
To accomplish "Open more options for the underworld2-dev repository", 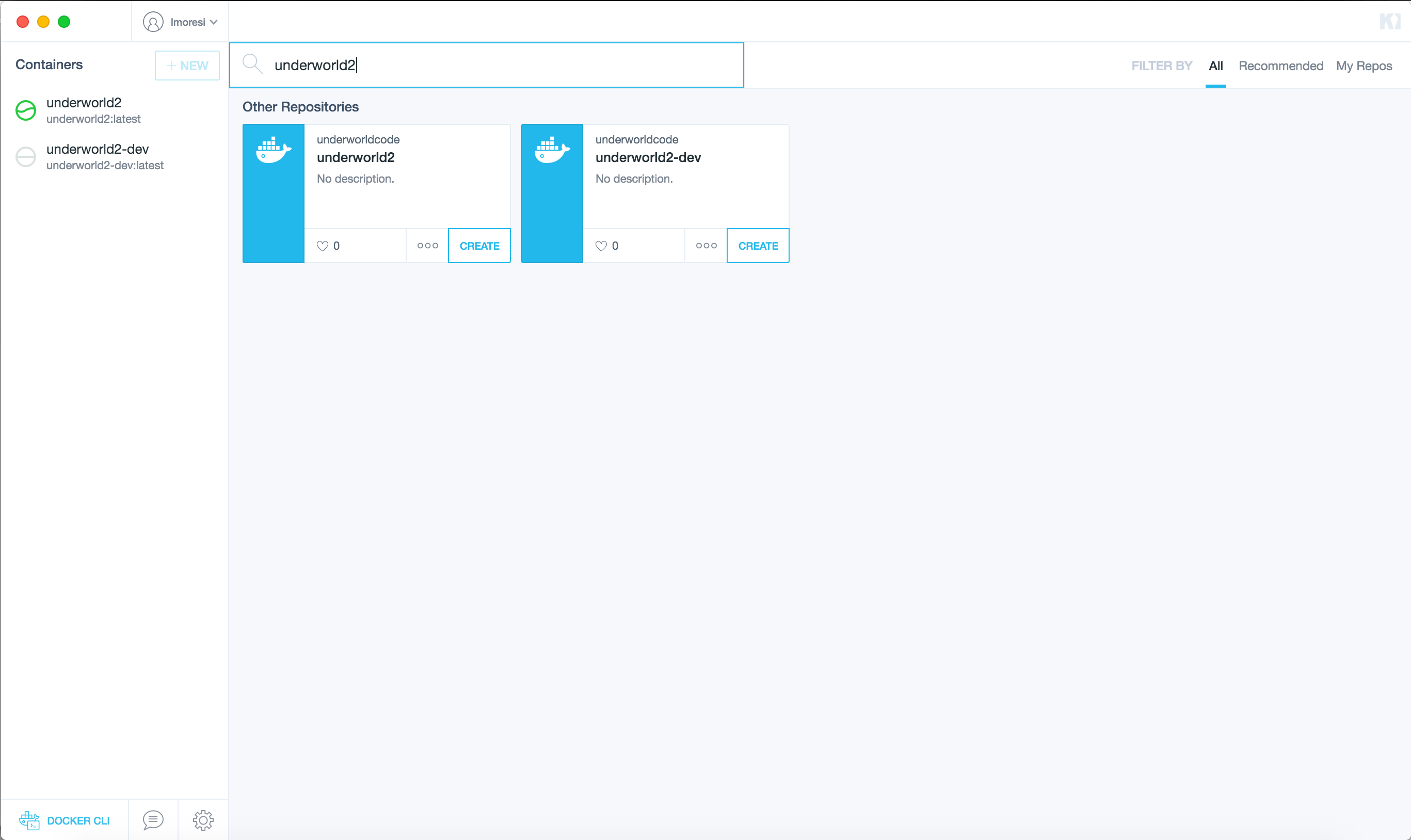I will [x=706, y=246].
